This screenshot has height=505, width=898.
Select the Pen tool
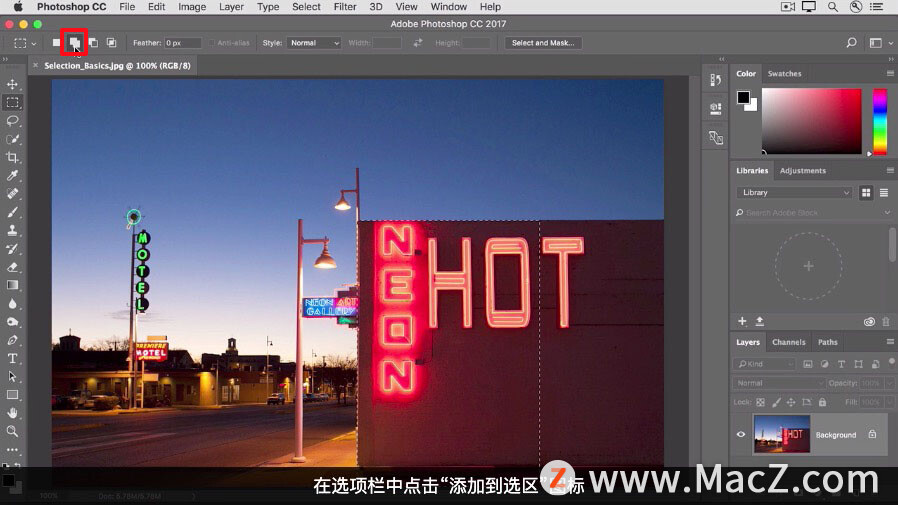coord(12,340)
